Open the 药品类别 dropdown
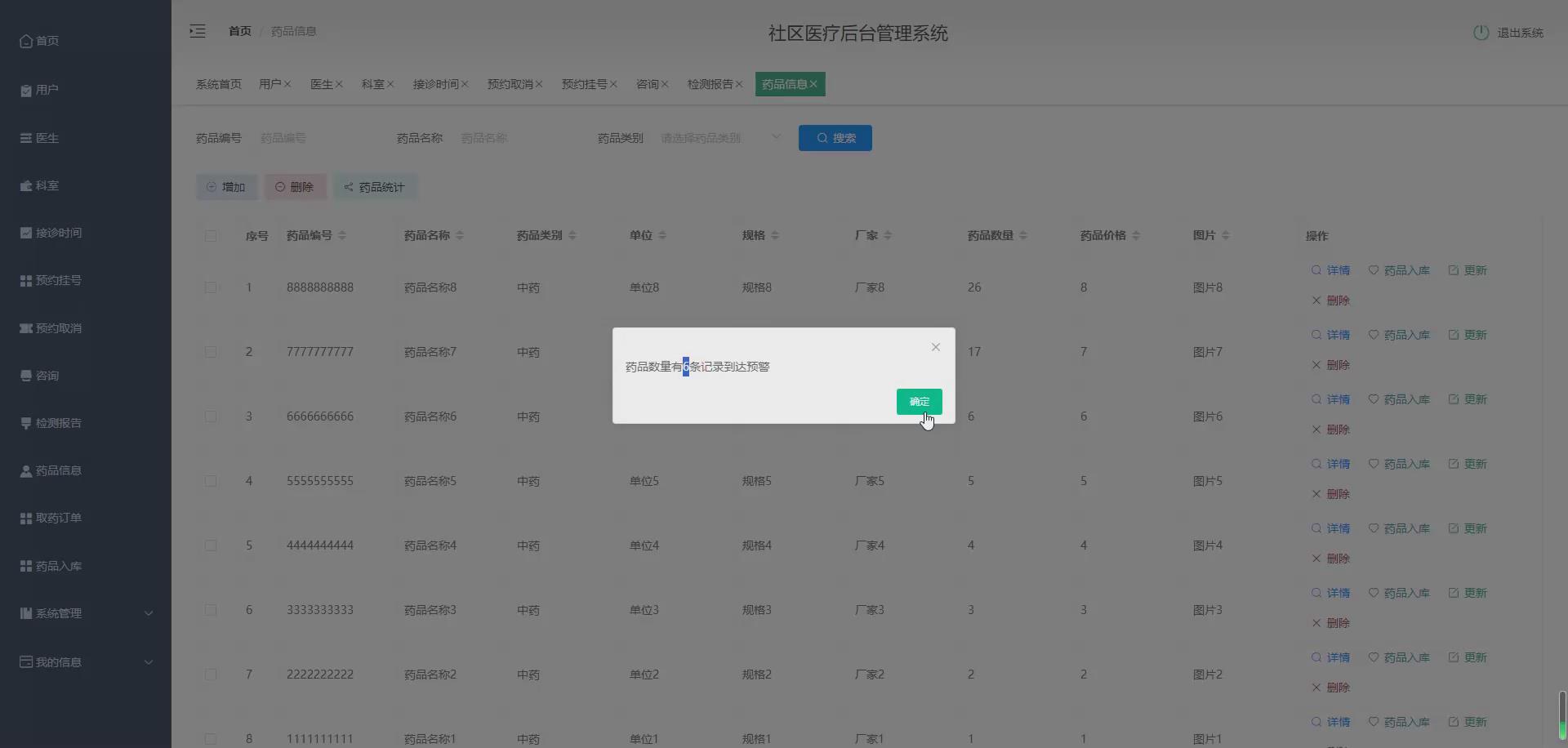 [719, 137]
